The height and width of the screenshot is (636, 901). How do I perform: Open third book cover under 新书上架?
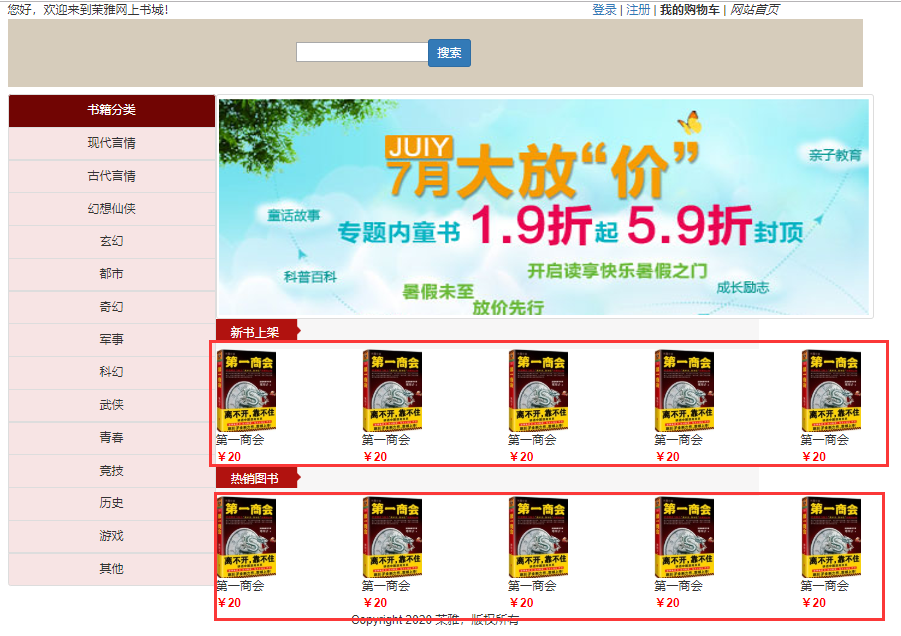(538, 391)
